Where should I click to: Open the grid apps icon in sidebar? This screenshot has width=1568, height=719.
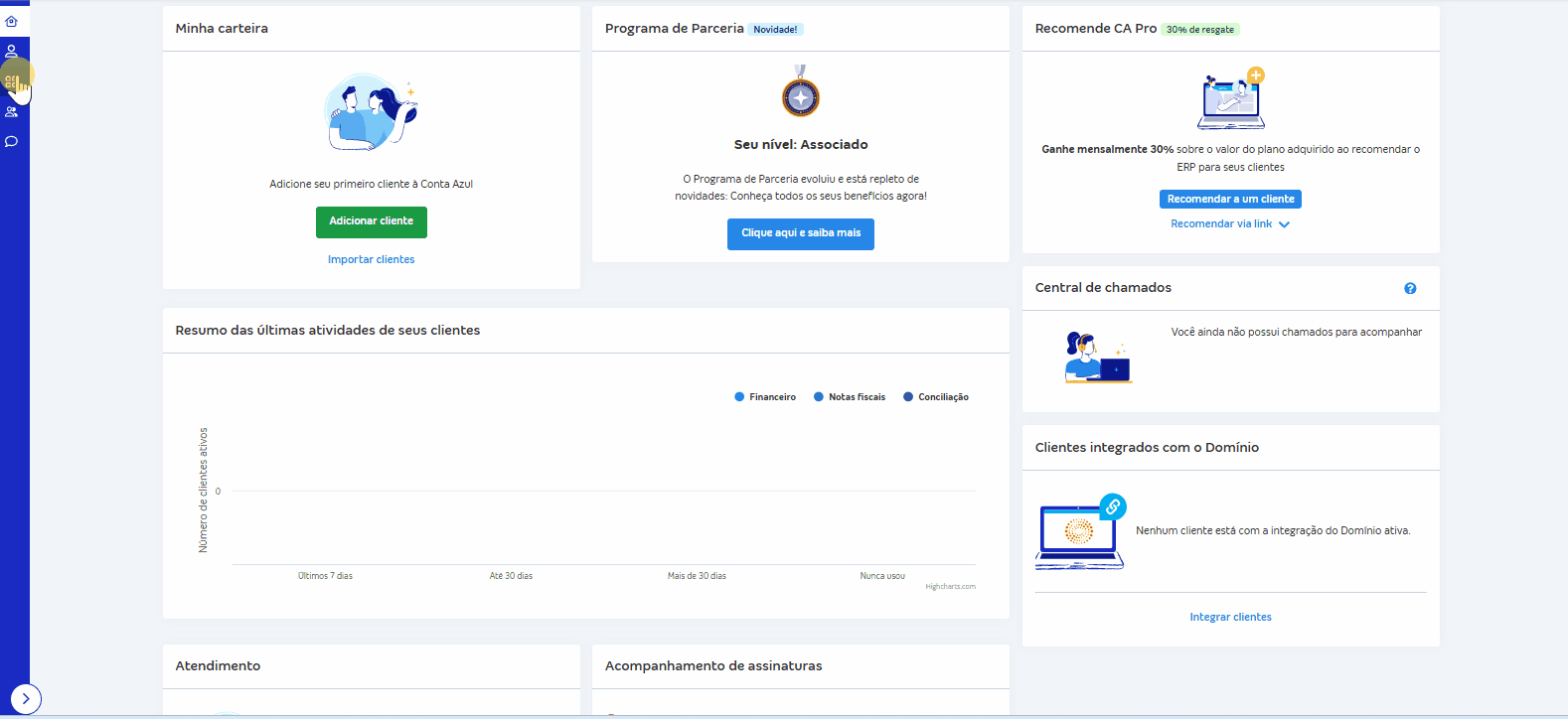[11, 81]
